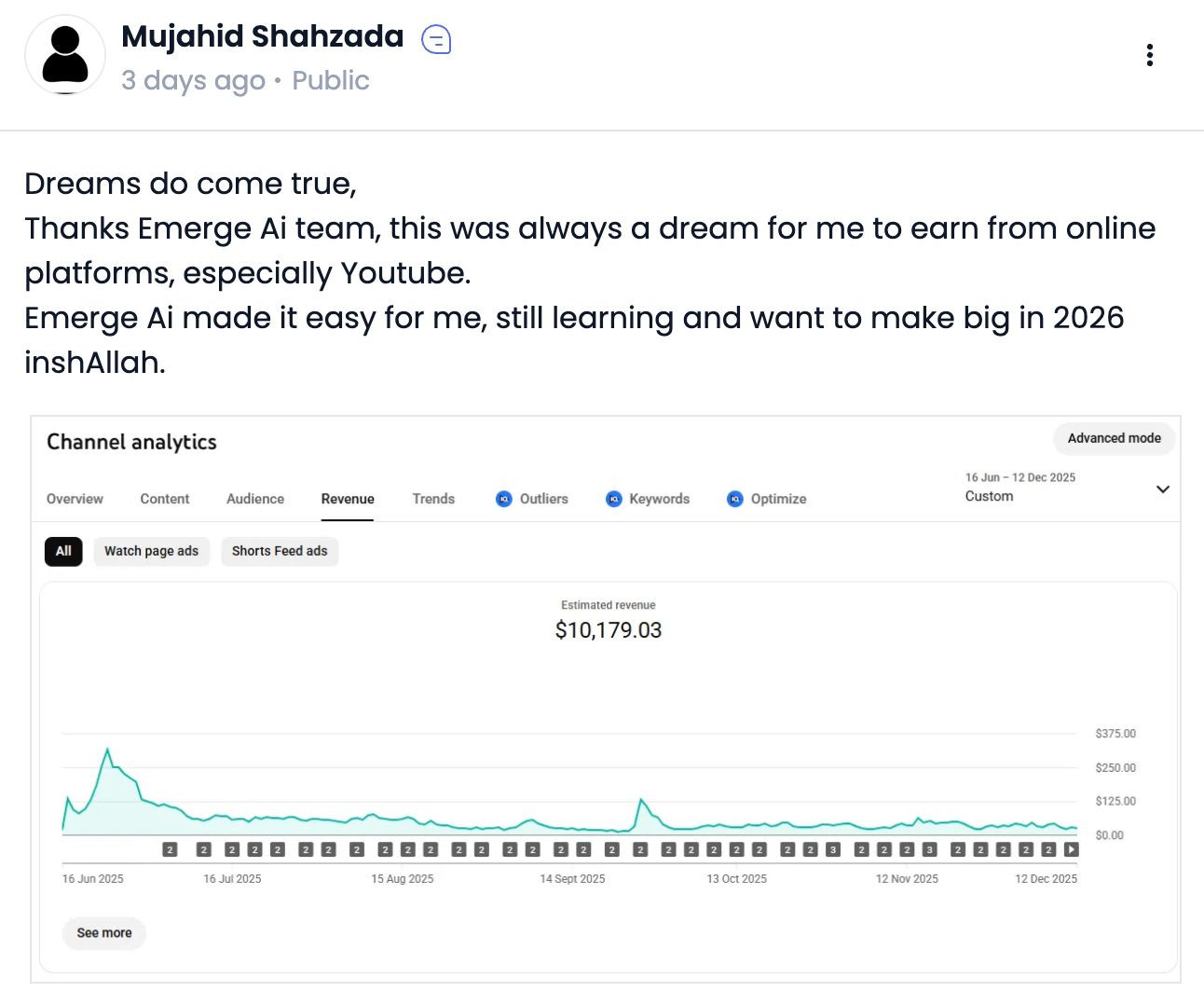
Task: Click the blue icon next to Outliers
Action: click(504, 499)
